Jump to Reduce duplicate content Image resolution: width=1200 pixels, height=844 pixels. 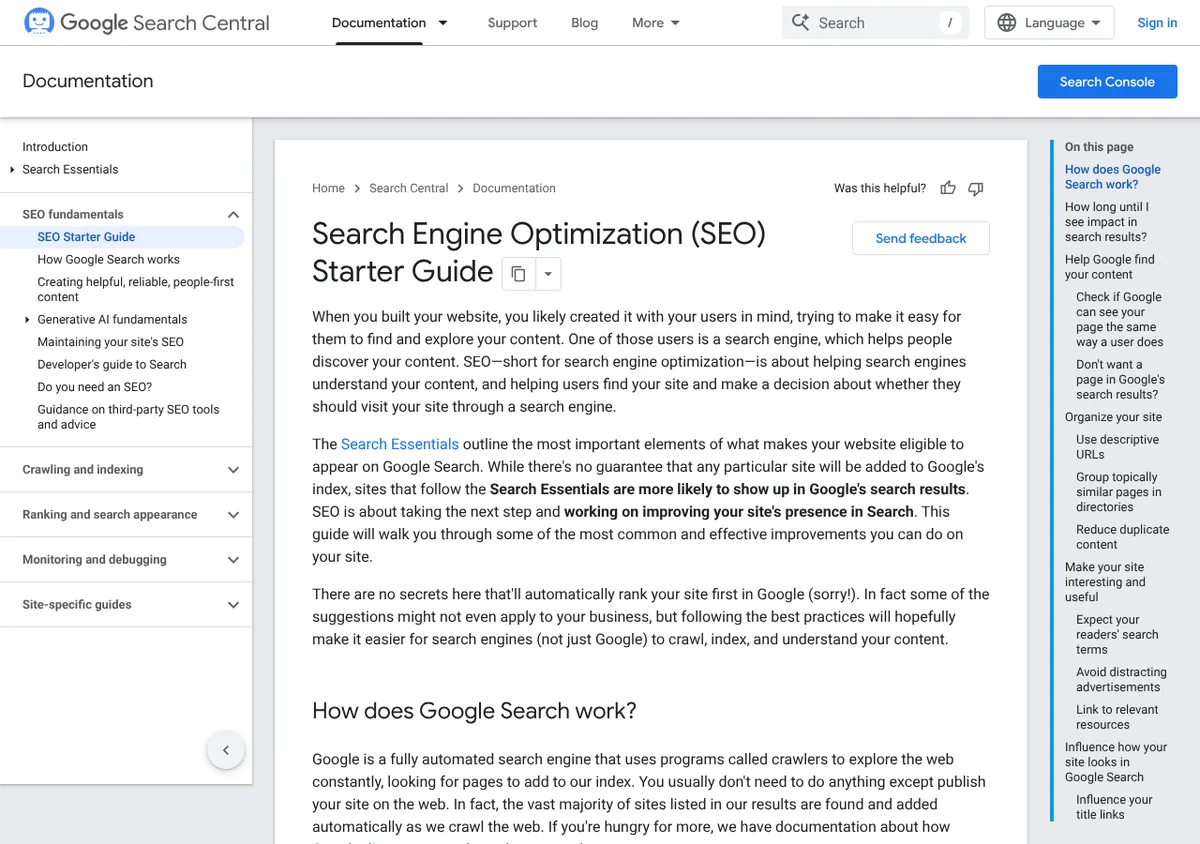click(x=1123, y=537)
